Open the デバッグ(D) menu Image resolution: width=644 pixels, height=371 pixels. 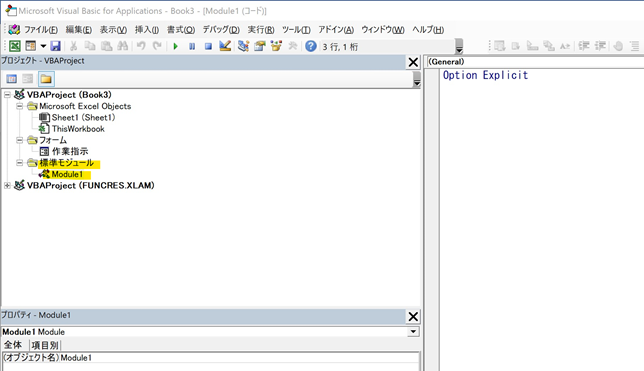coord(221,30)
